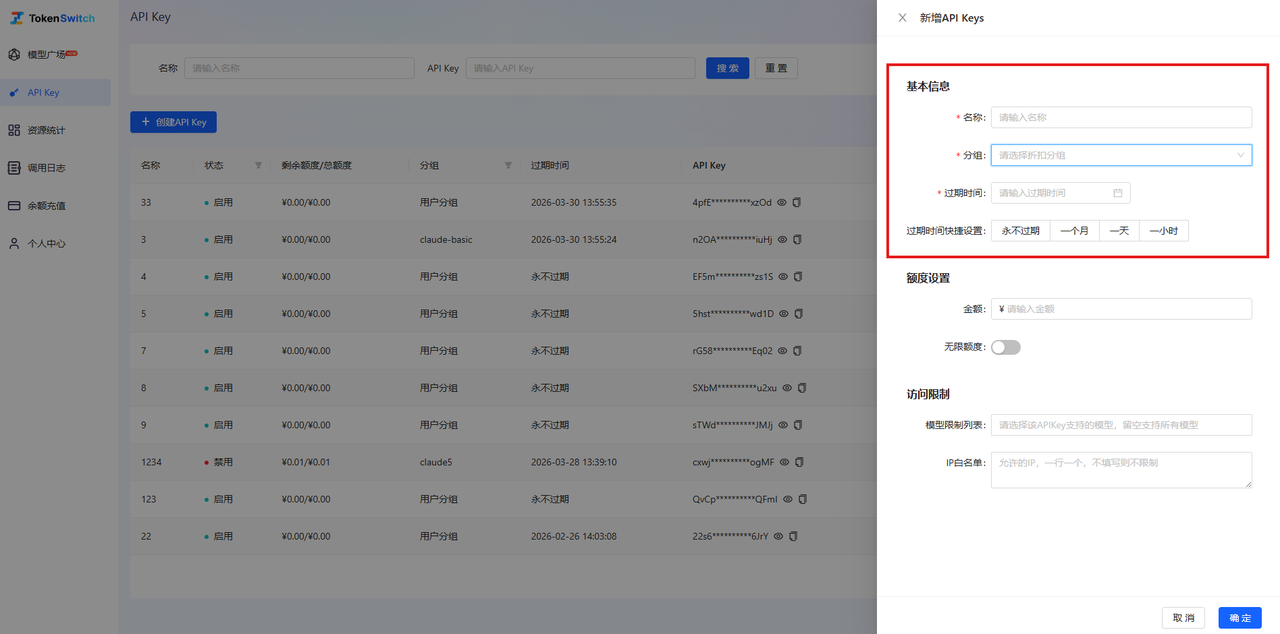Click the 重置 button
Image resolution: width=1280 pixels, height=634 pixels.
point(776,68)
